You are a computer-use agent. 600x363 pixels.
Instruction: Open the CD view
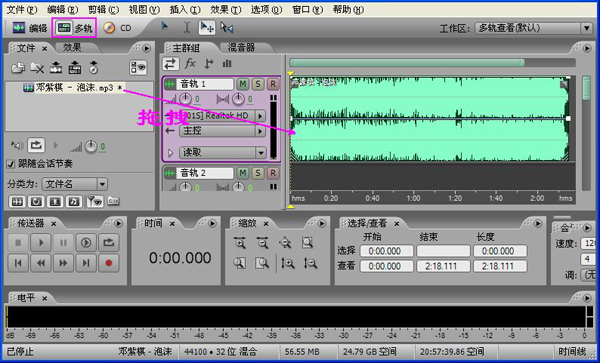point(117,28)
